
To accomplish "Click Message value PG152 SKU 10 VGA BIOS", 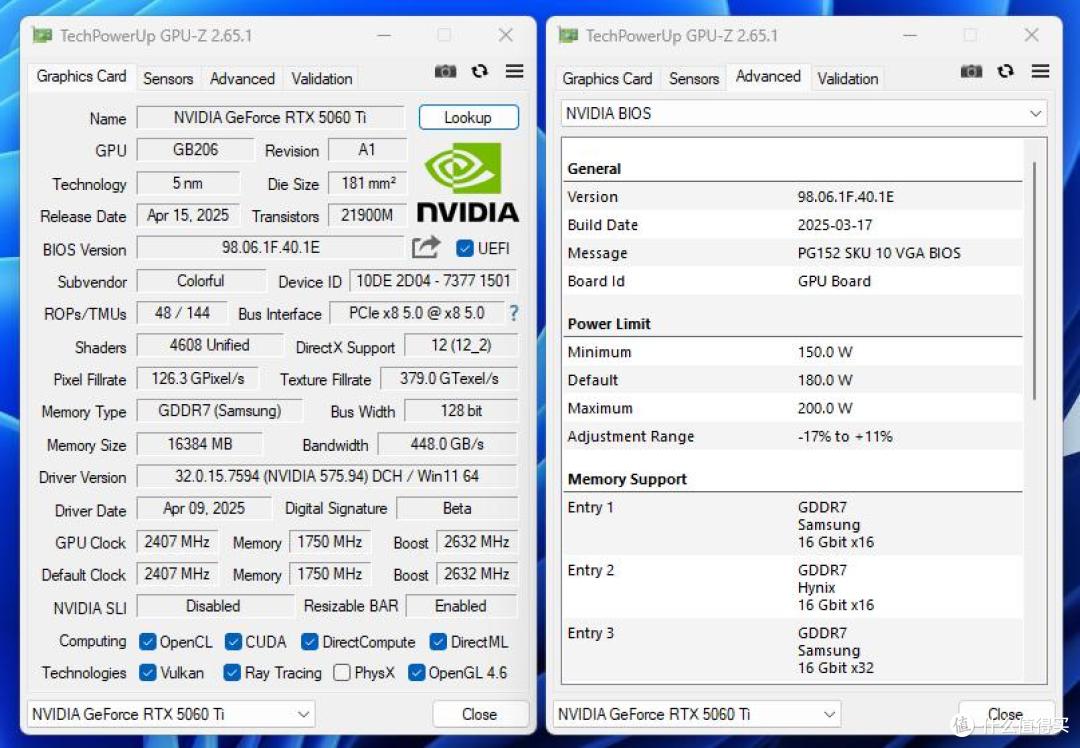I will [879, 253].
